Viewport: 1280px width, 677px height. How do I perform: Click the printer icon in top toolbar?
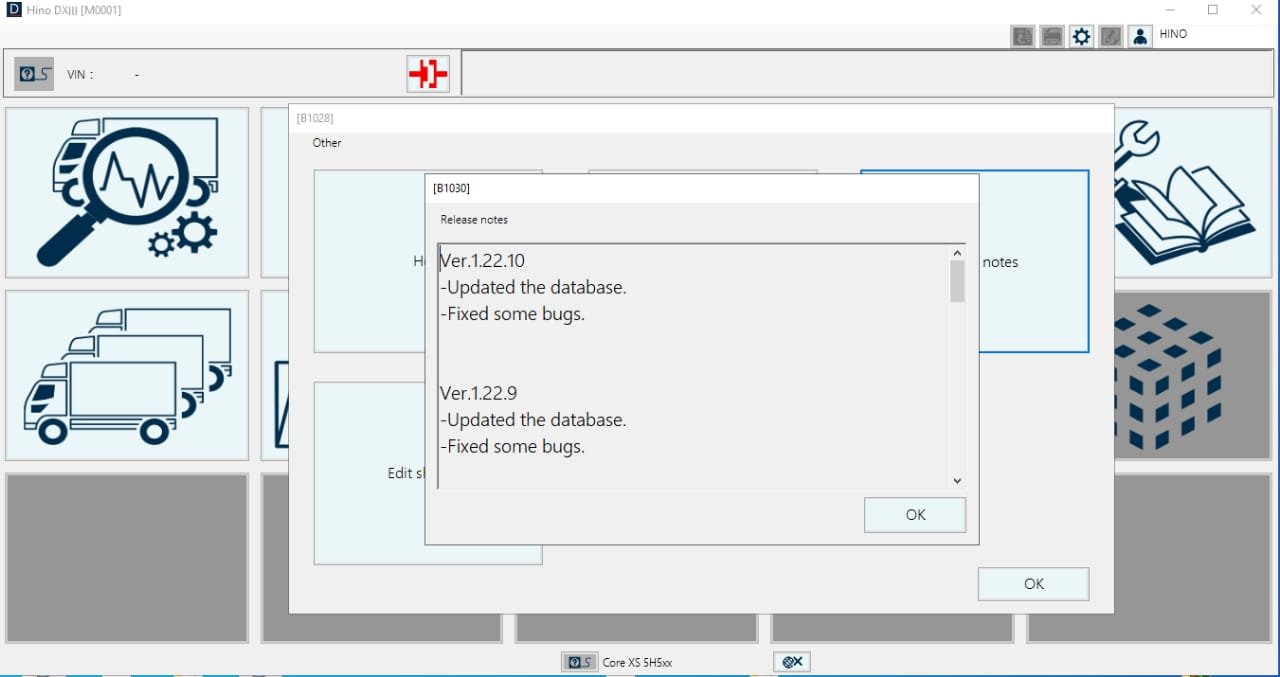click(x=1052, y=35)
